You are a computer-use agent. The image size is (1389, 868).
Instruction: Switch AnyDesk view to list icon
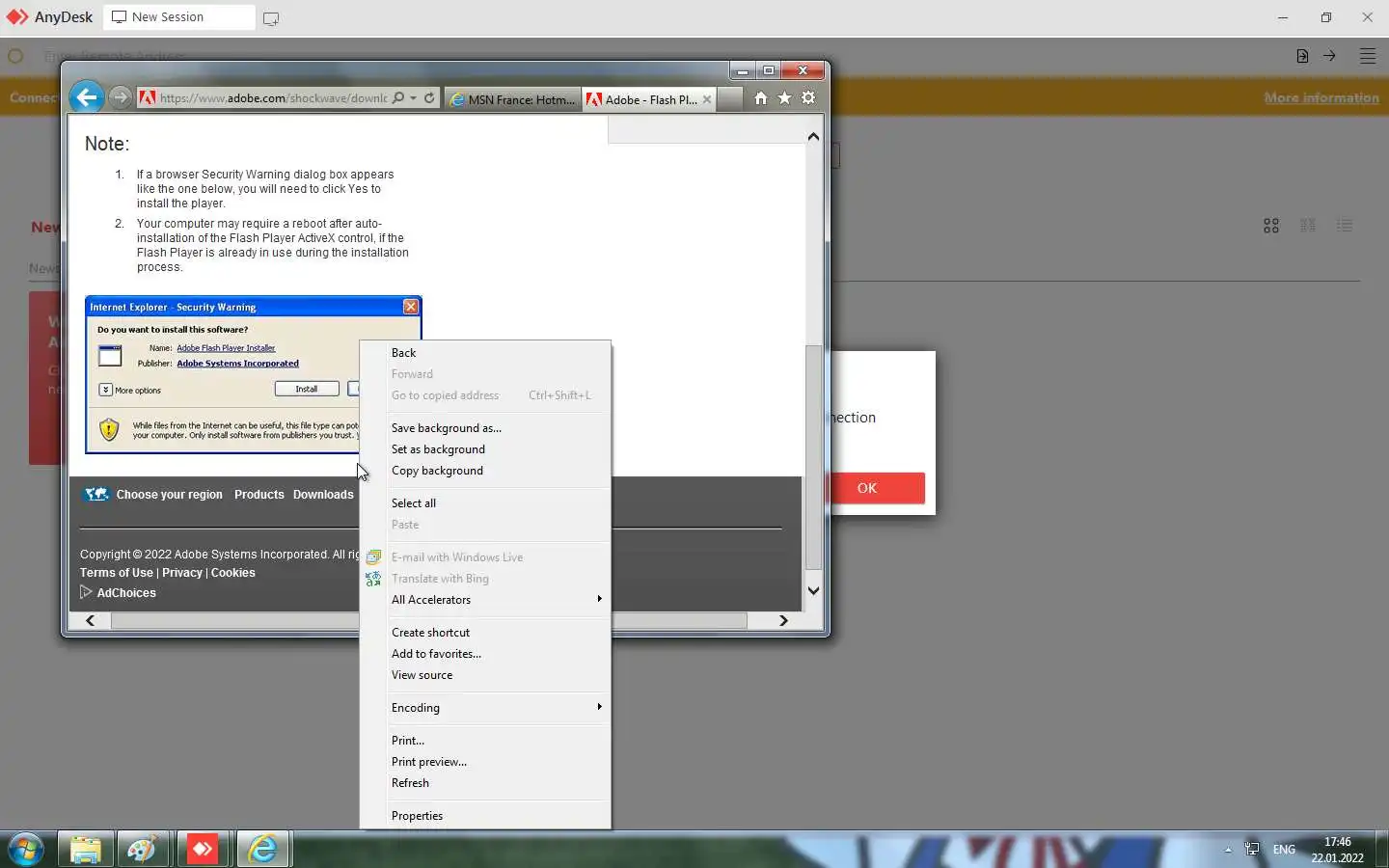point(1345,226)
